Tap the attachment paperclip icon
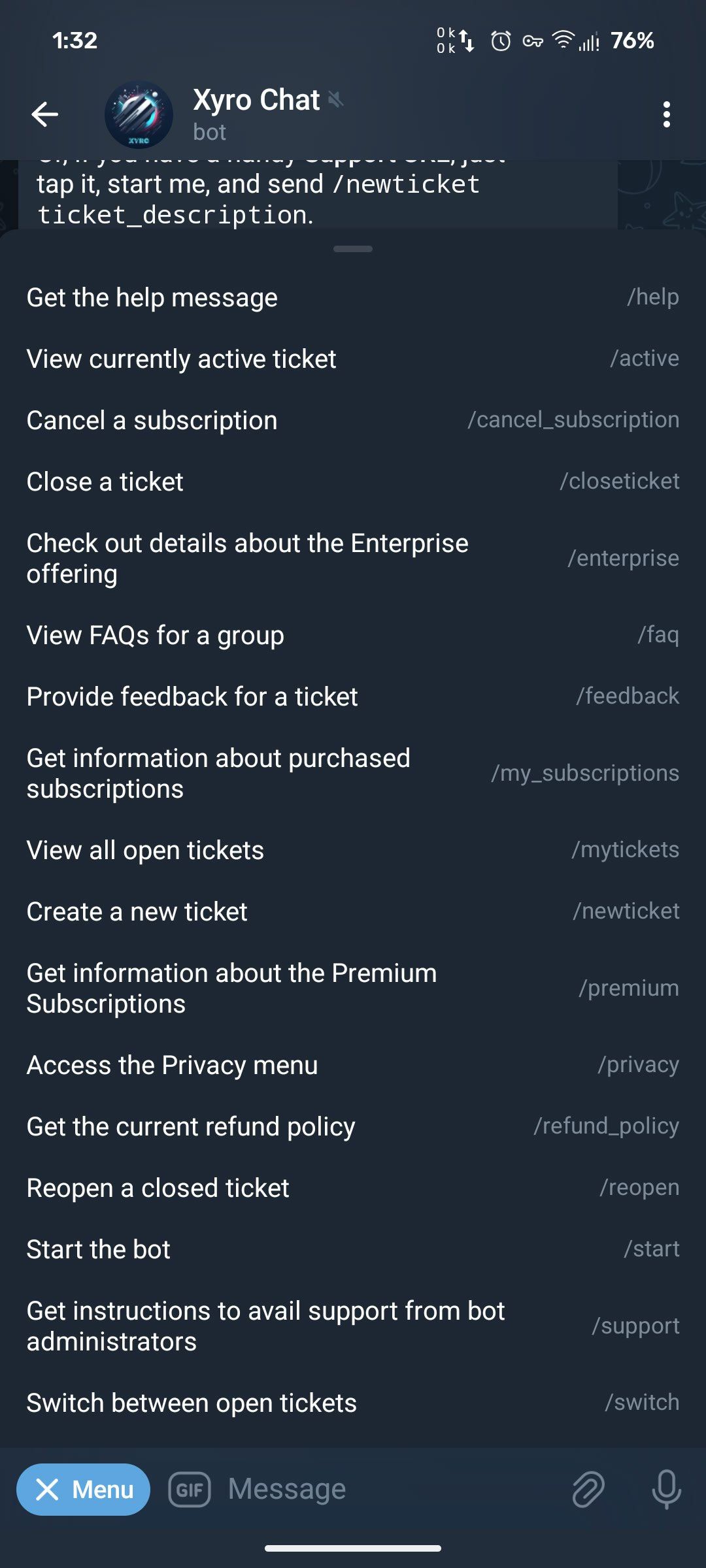The height and width of the screenshot is (1568, 706). tap(588, 1489)
